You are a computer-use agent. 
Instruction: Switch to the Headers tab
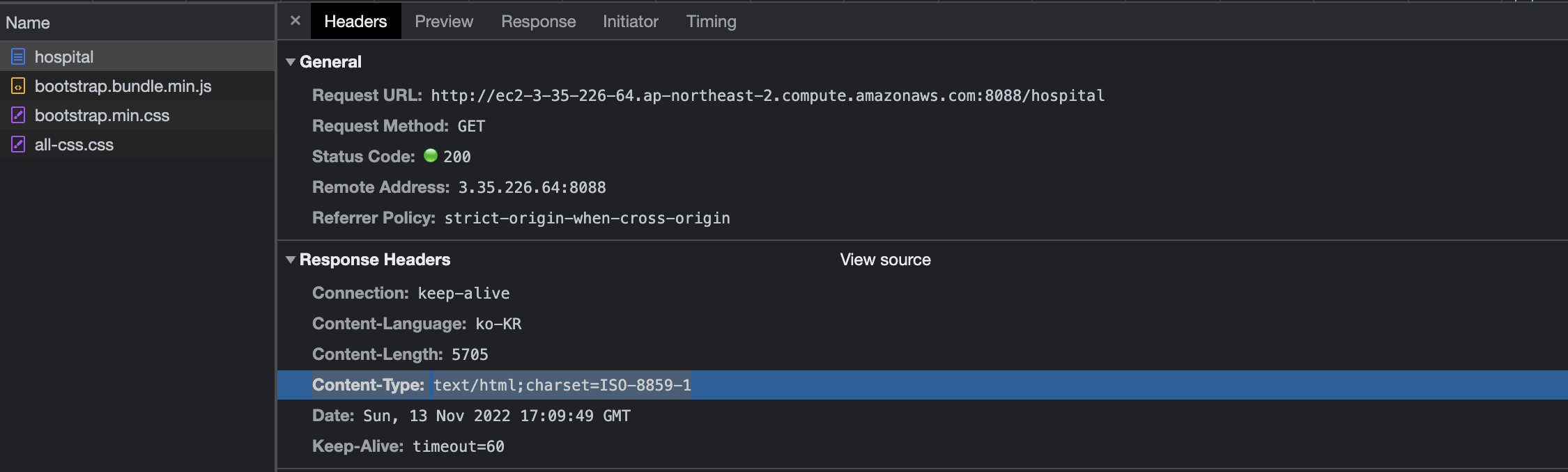355,22
